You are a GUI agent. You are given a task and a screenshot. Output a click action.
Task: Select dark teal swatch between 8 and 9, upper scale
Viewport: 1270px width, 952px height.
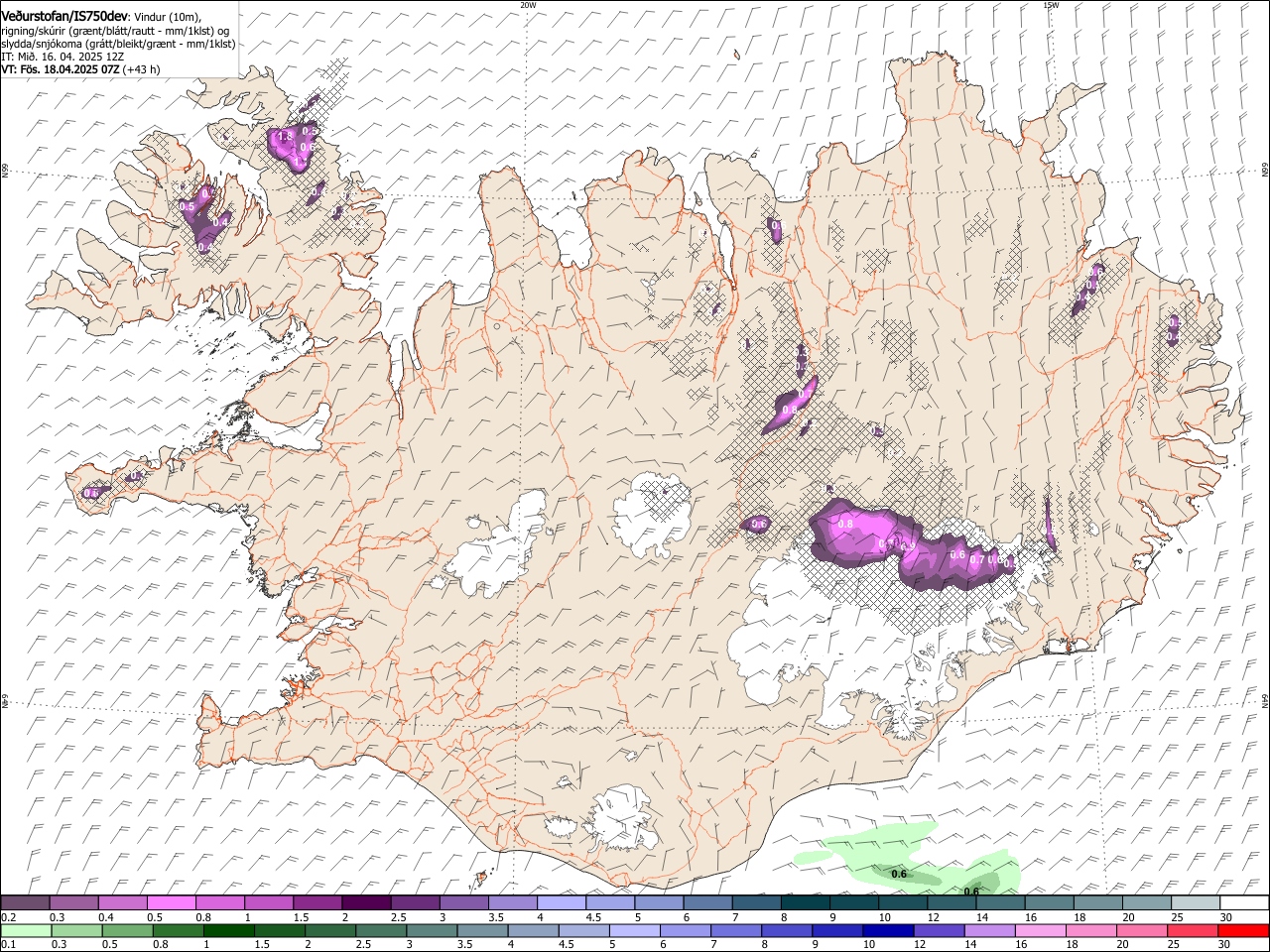806,903
